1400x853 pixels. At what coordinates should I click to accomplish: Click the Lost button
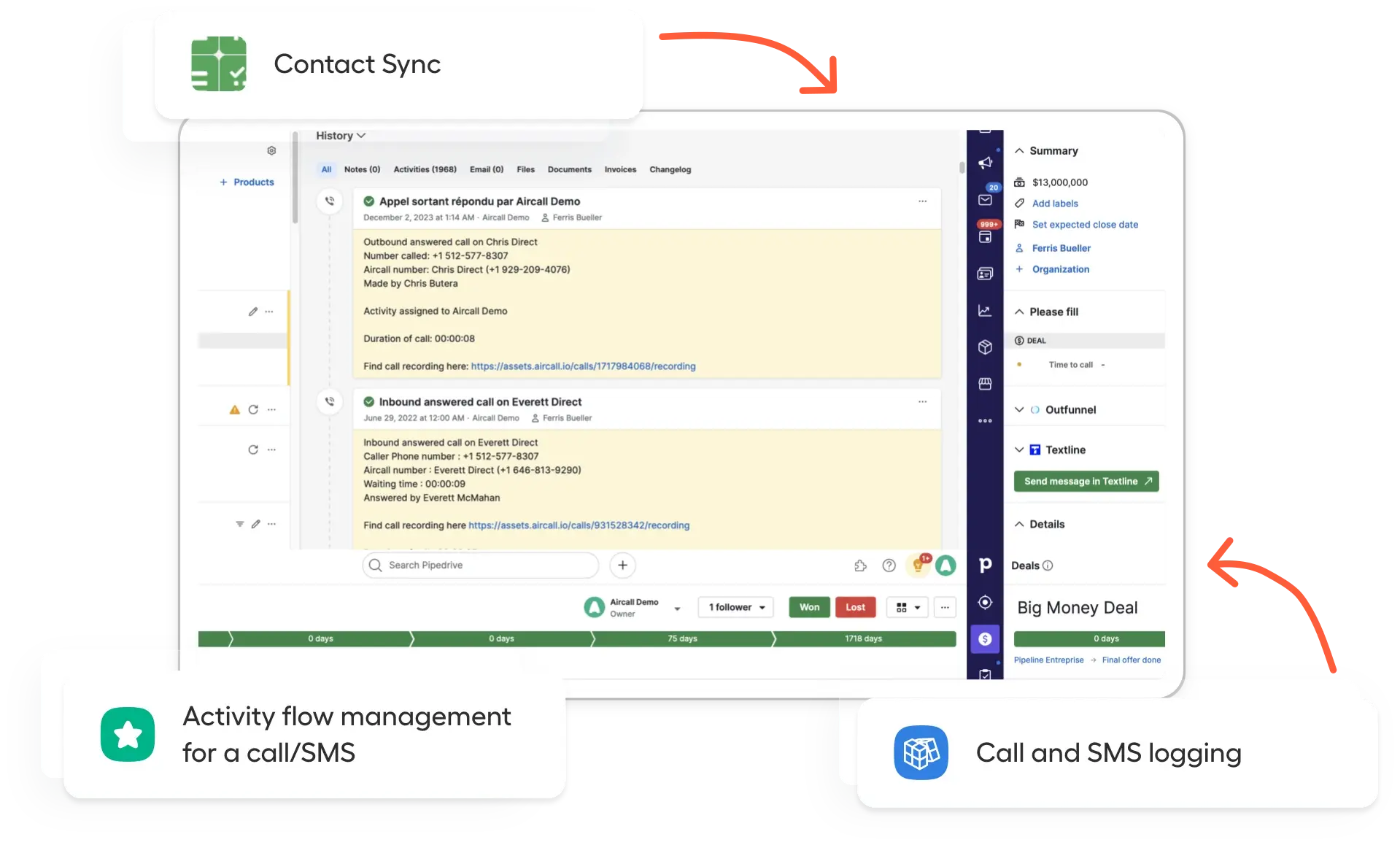coord(855,607)
